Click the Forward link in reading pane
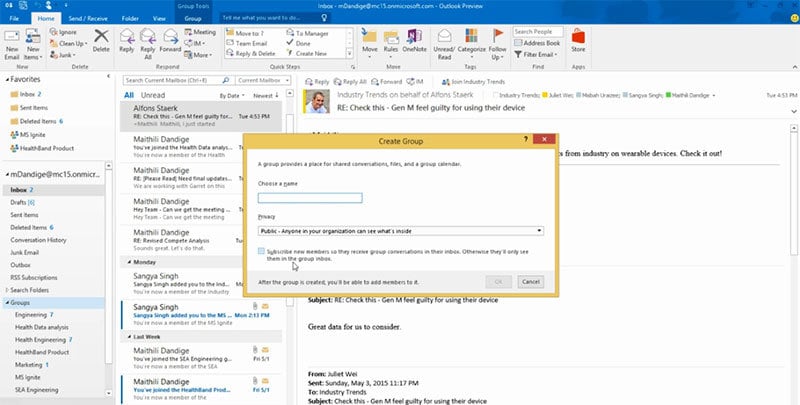Screen dimensions: 800x405 coord(387,82)
